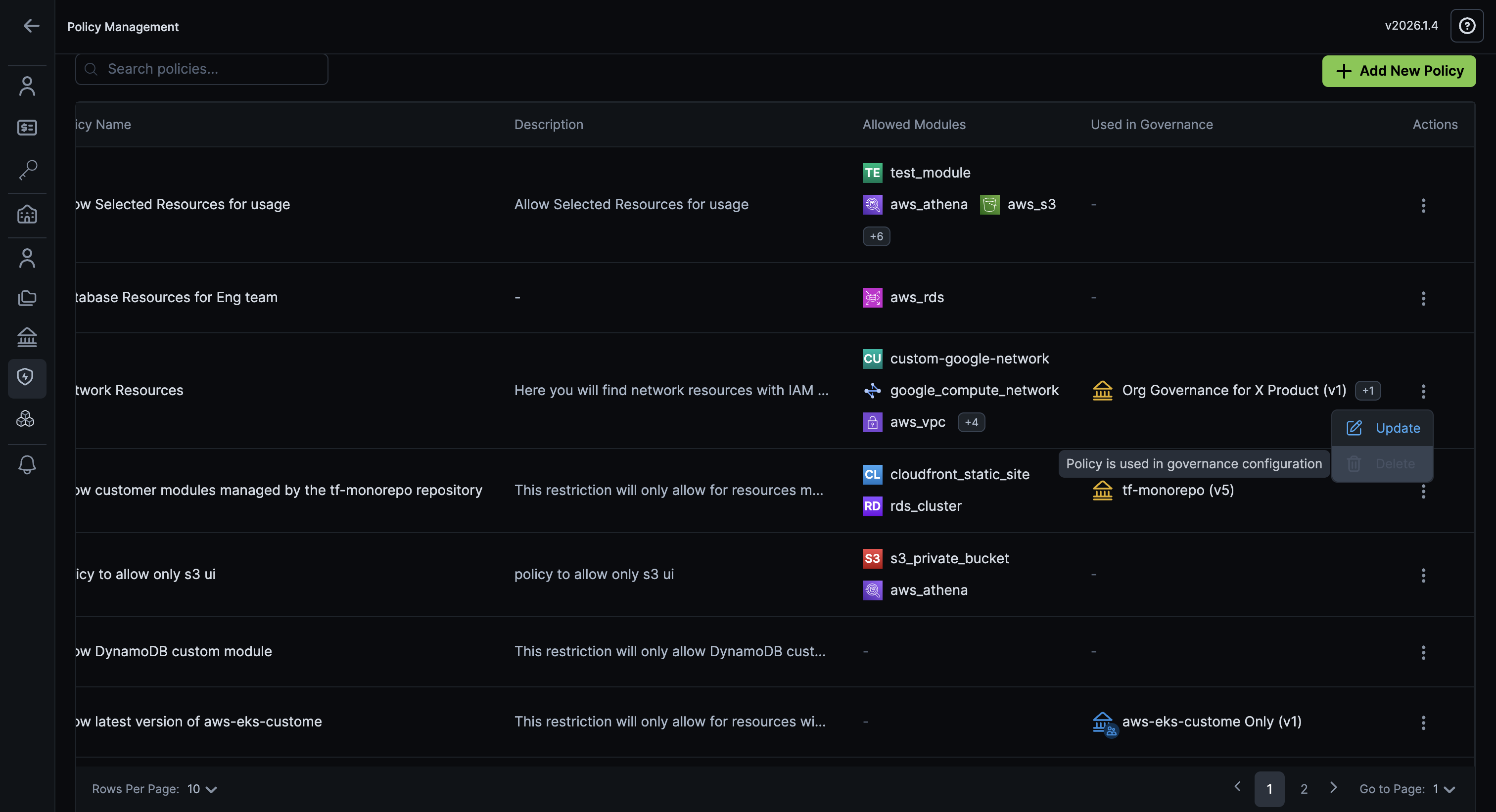Expand the +4 modules badge beside aws_vpc
Image resolution: width=1496 pixels, height=812 pixels.
click(971, 422)
